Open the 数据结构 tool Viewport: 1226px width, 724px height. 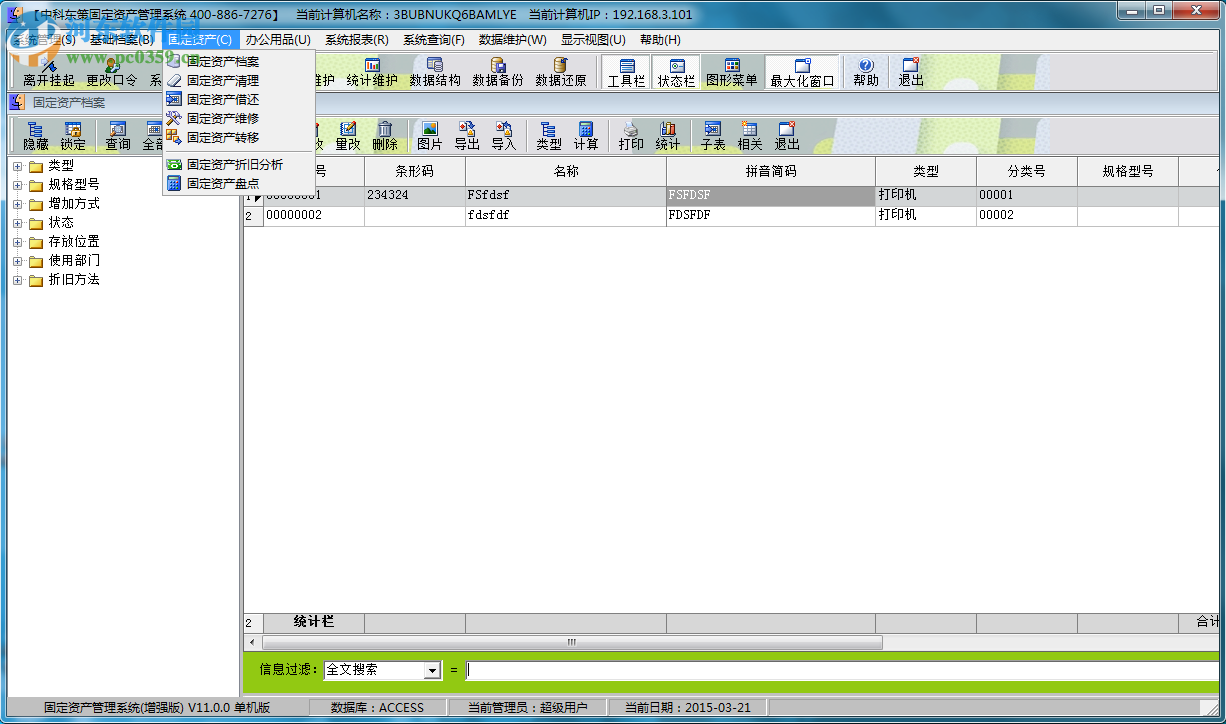[x=435, y=72]
